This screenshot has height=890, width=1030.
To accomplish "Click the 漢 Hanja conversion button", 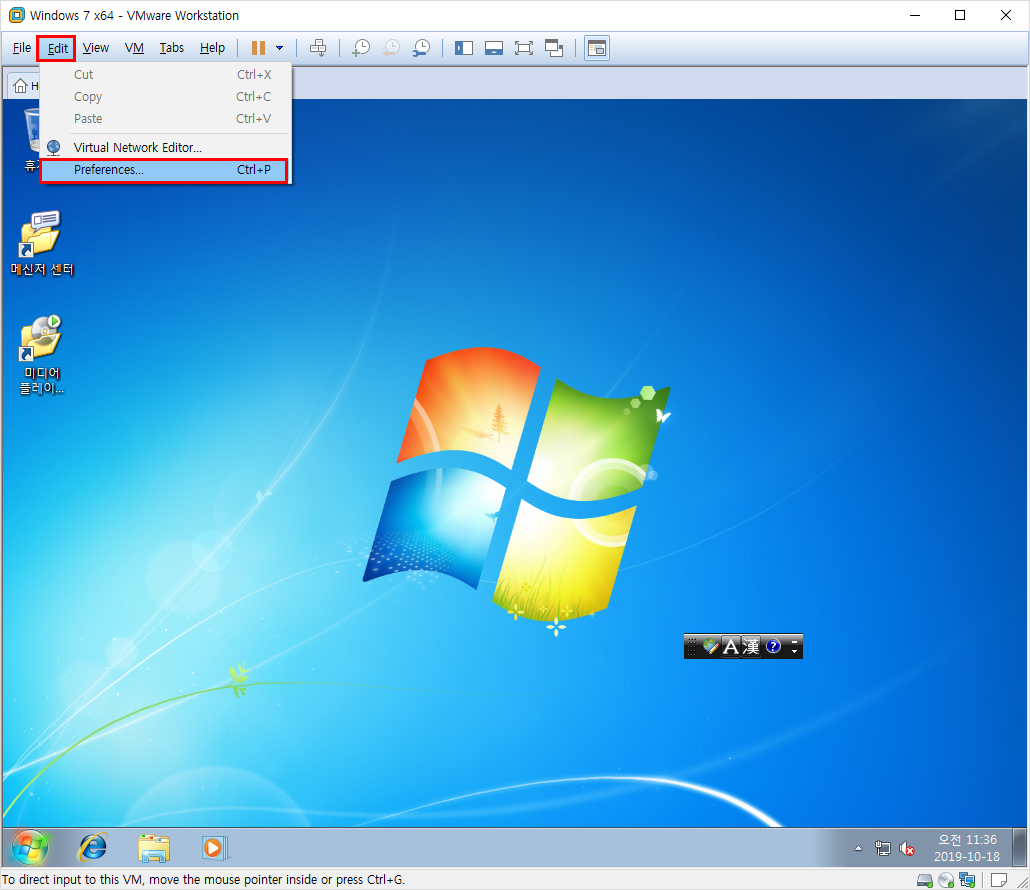I will pos(751,646).
